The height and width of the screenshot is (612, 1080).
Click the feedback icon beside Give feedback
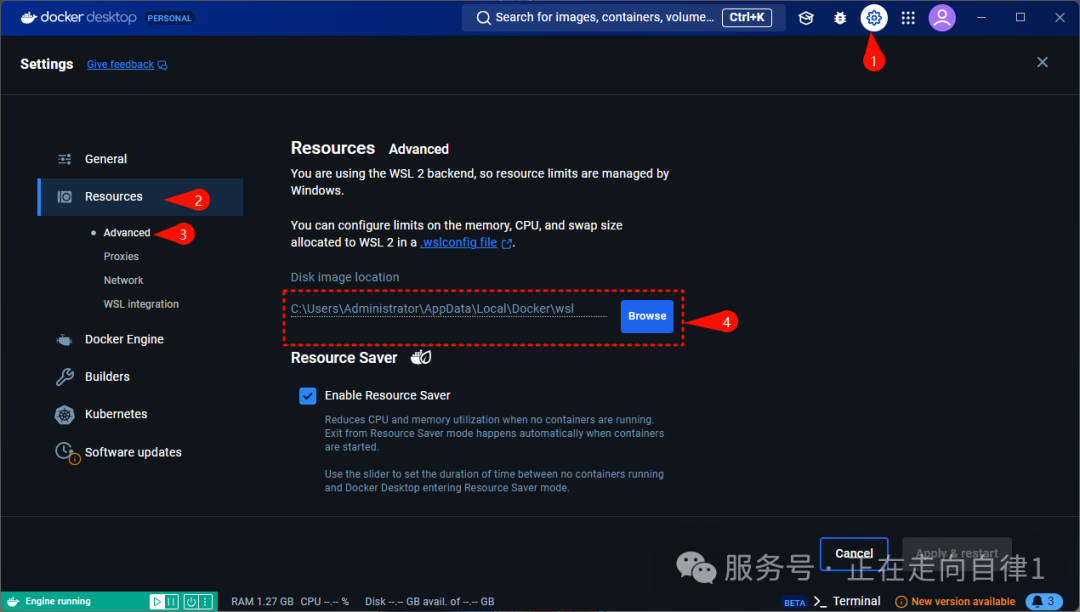[163, 65]
